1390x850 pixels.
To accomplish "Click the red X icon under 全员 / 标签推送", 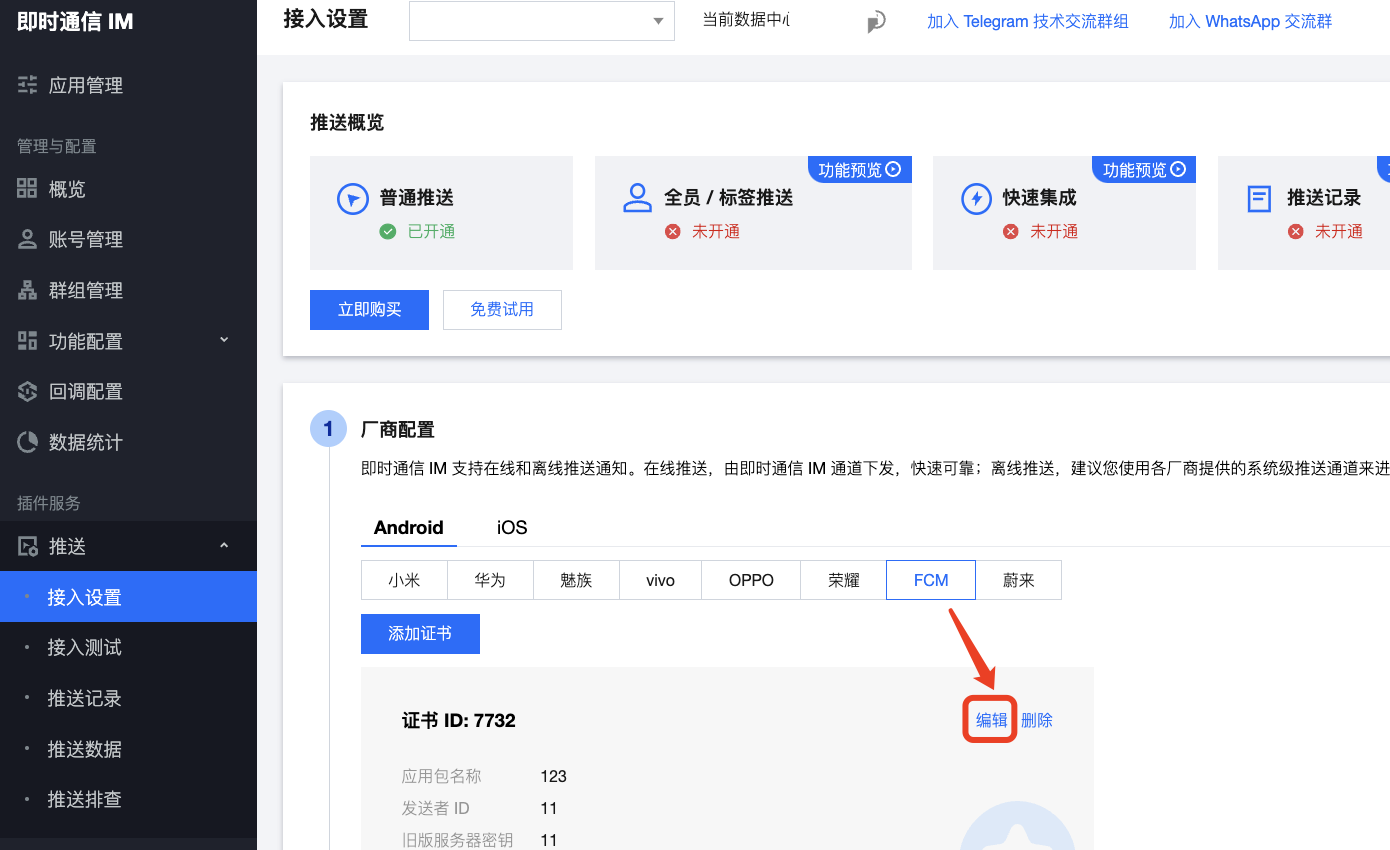I will coord(673,231).
